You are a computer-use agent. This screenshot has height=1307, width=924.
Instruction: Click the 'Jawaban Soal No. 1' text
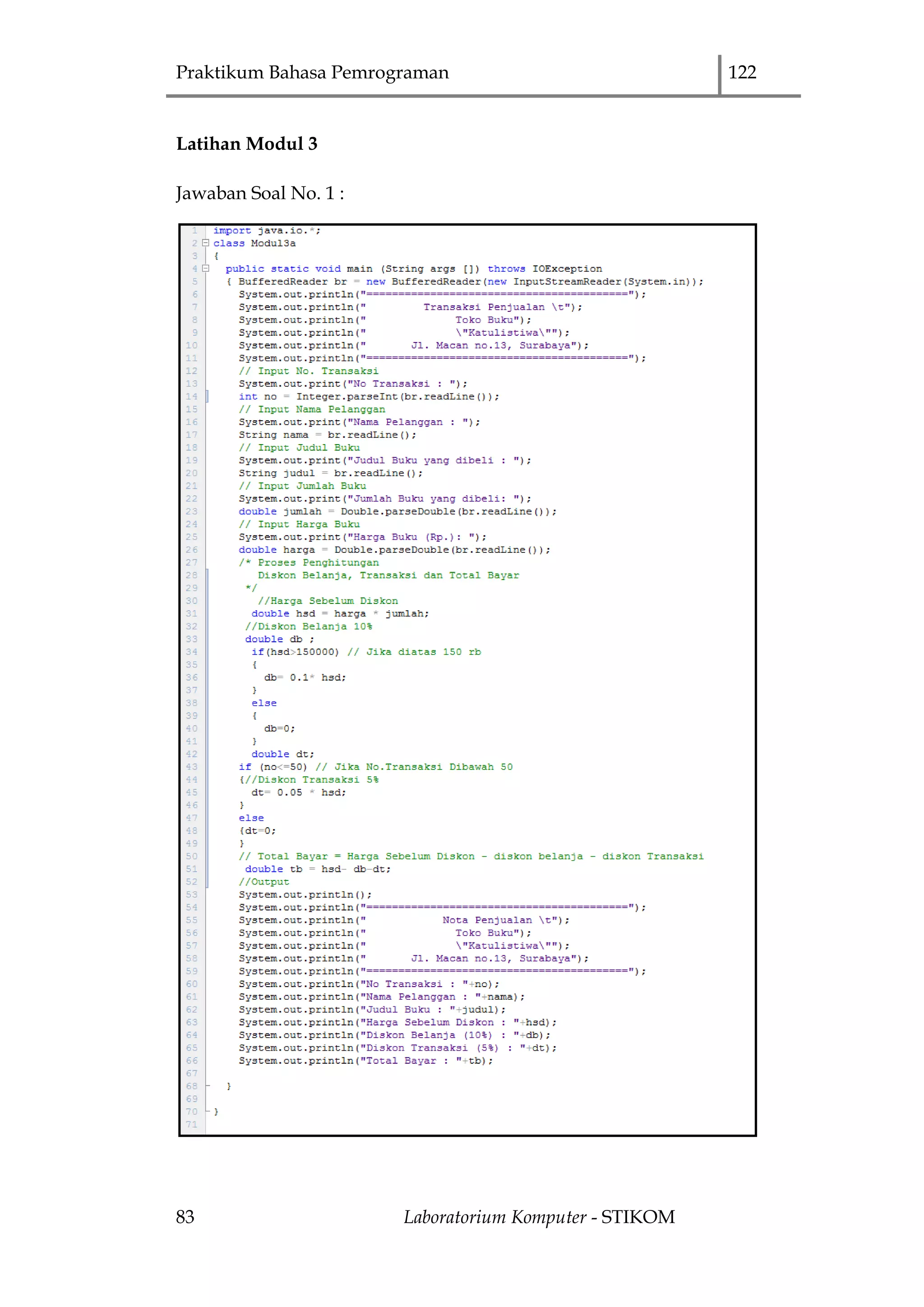pos(259,194)
